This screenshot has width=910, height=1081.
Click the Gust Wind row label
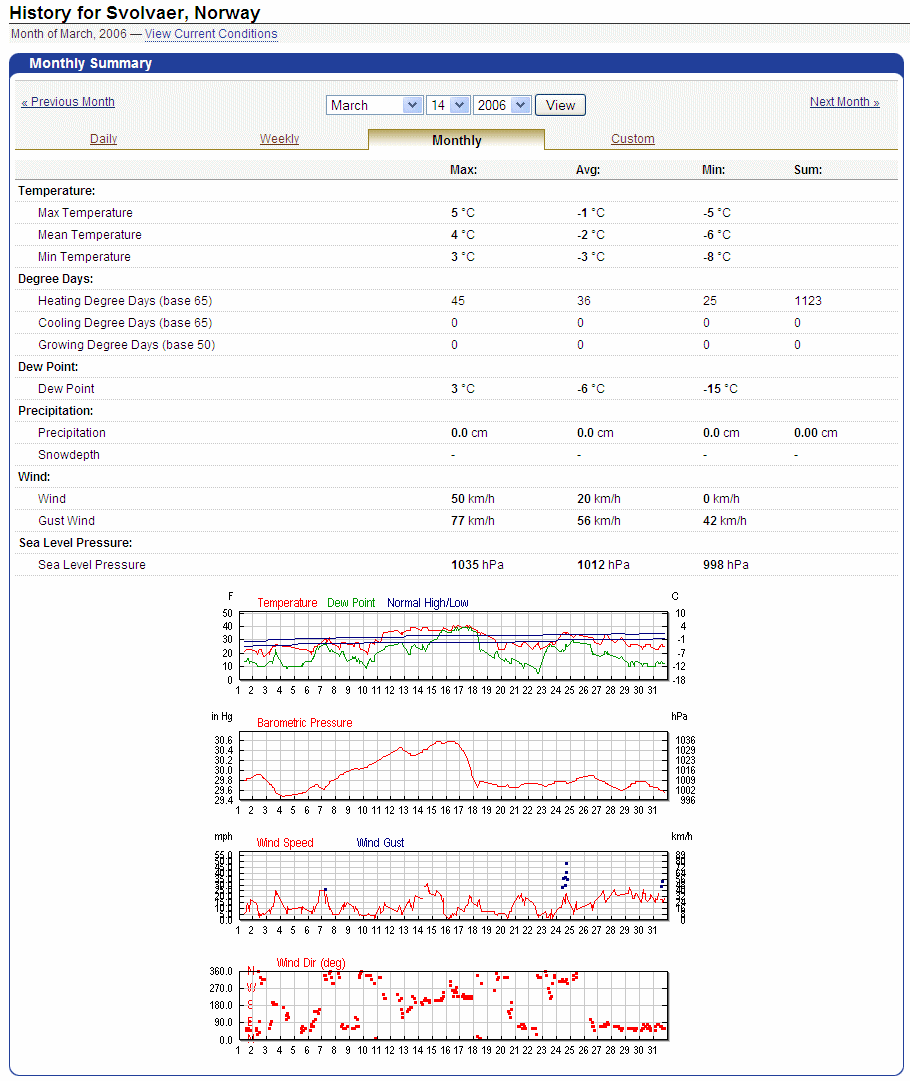(66, 521)
